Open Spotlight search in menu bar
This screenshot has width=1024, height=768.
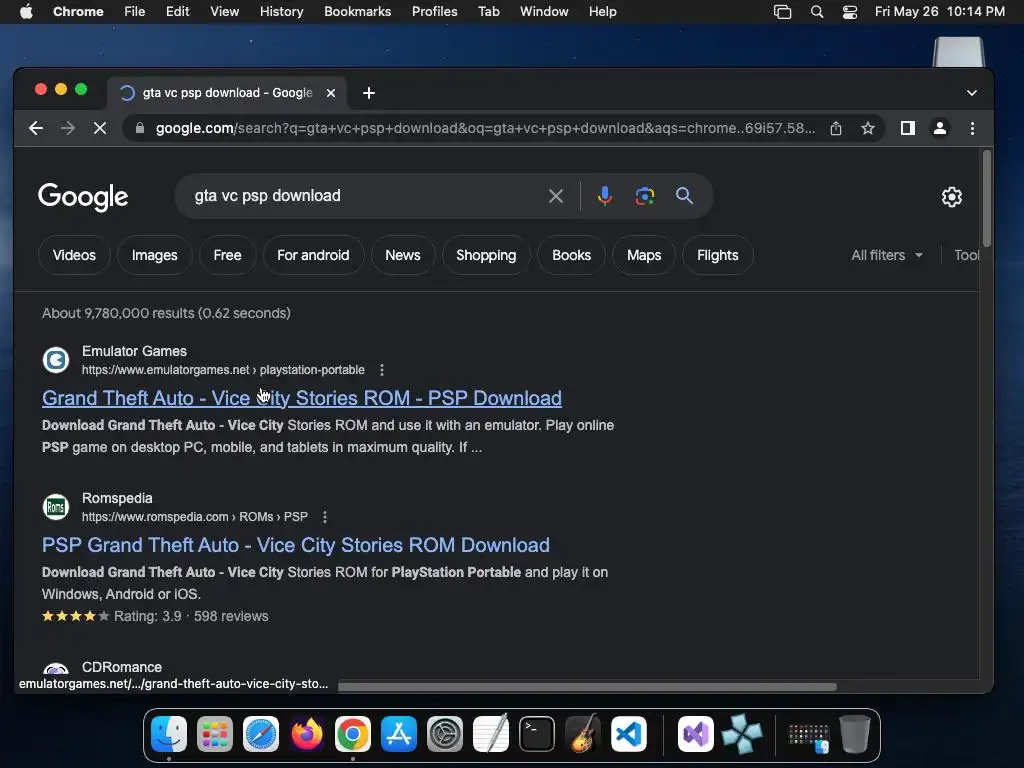(817, 12)
